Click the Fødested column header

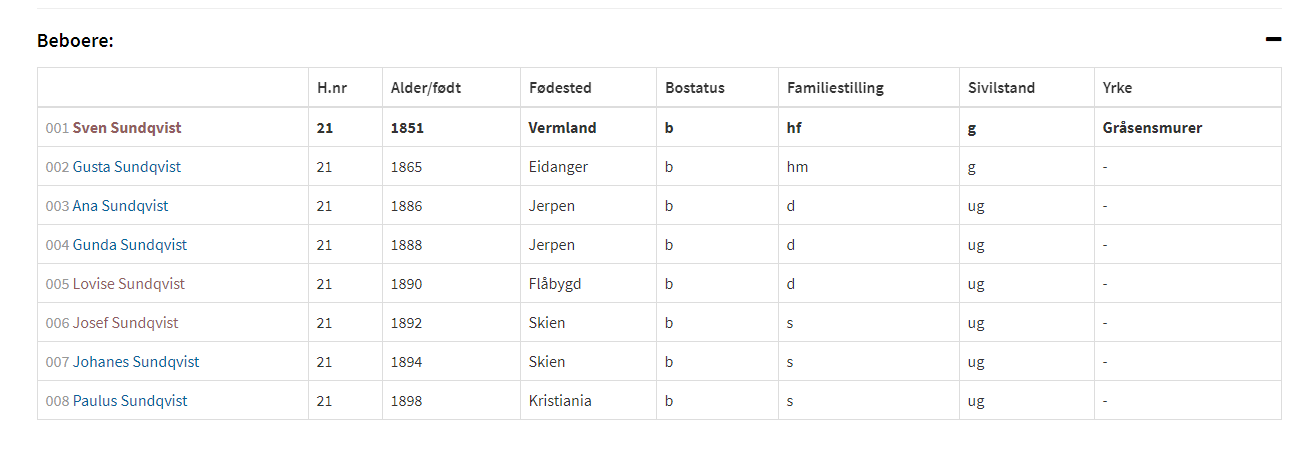560,88
